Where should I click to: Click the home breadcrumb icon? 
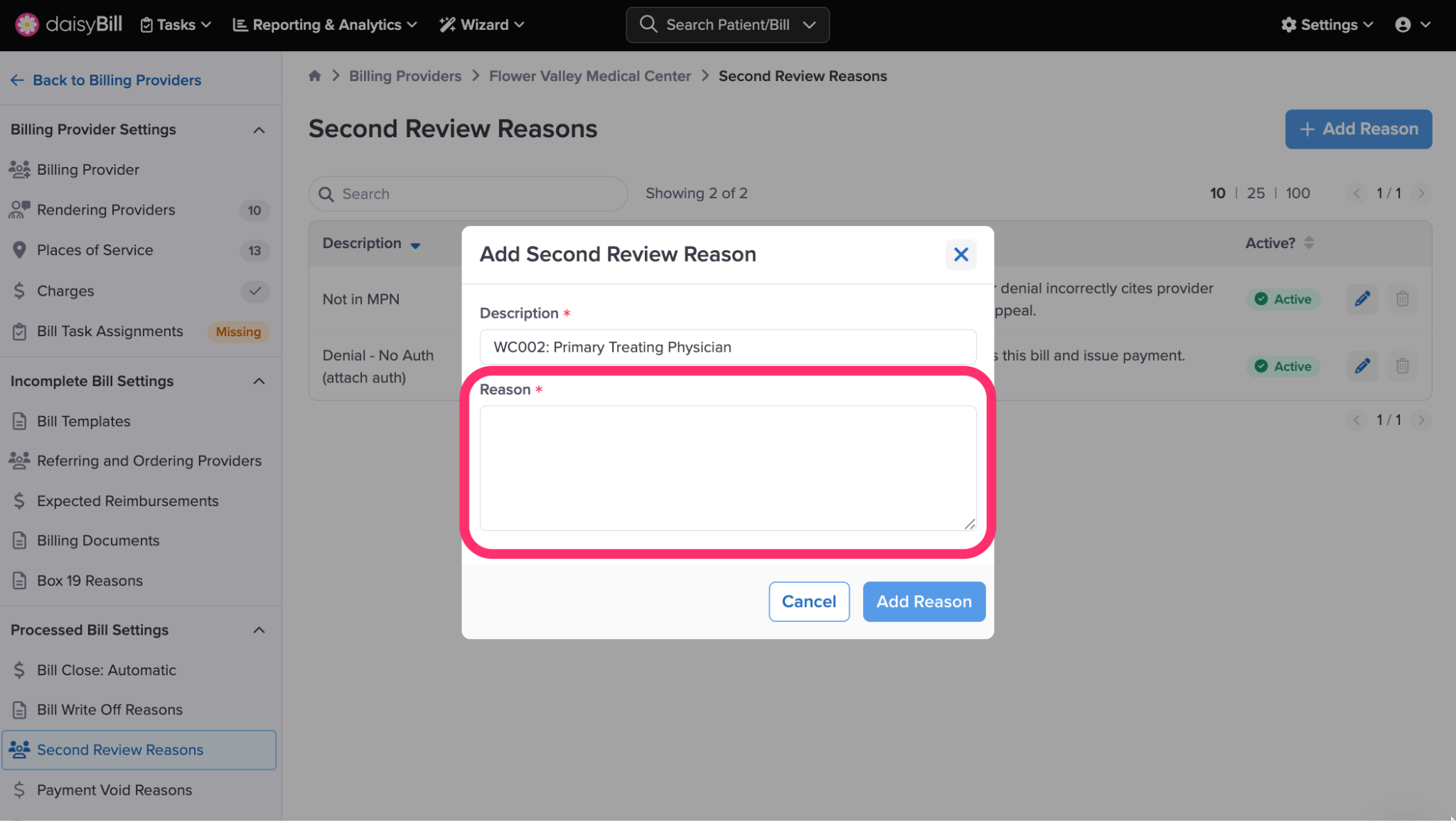click(315, 76)
